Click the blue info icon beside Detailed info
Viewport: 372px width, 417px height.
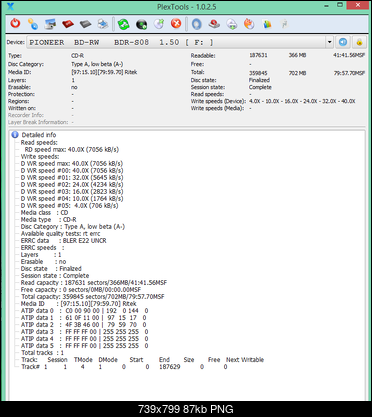coord(15,135)
